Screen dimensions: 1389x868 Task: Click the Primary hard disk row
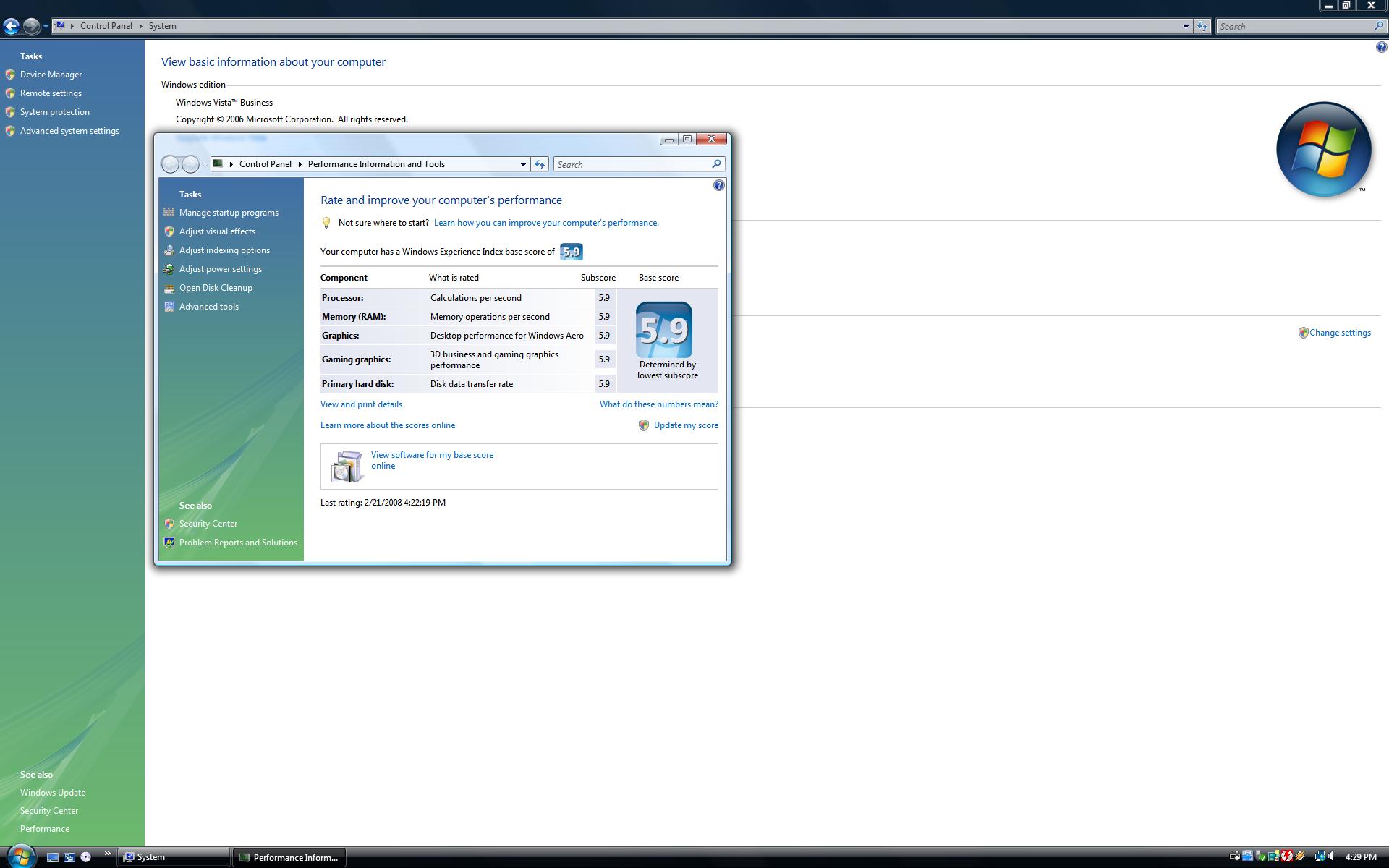468,384
